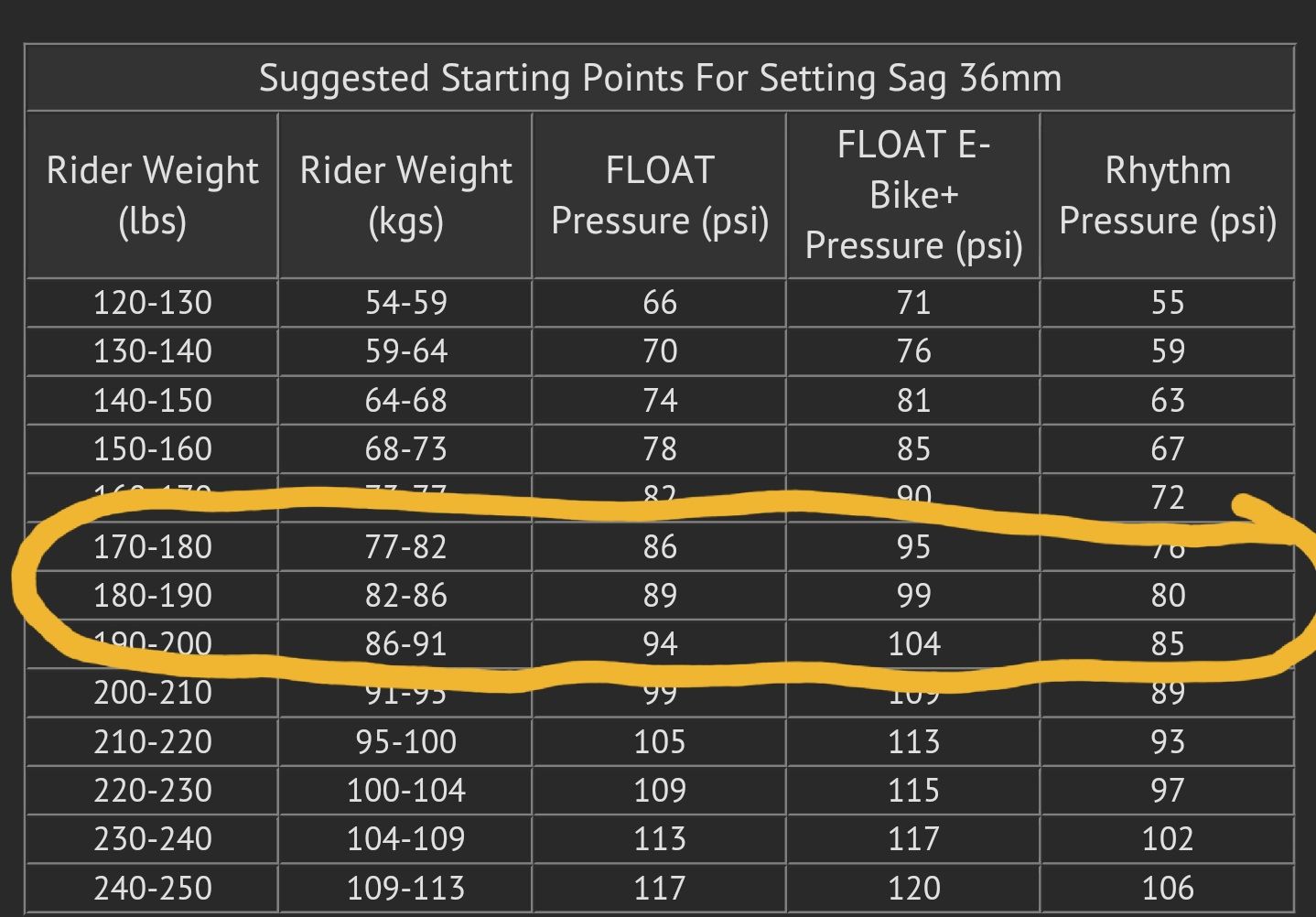Click the 95-100 kgs rider weight cell
The width and height of the screenshot is (1316, 917).
[x=405, y=741]
